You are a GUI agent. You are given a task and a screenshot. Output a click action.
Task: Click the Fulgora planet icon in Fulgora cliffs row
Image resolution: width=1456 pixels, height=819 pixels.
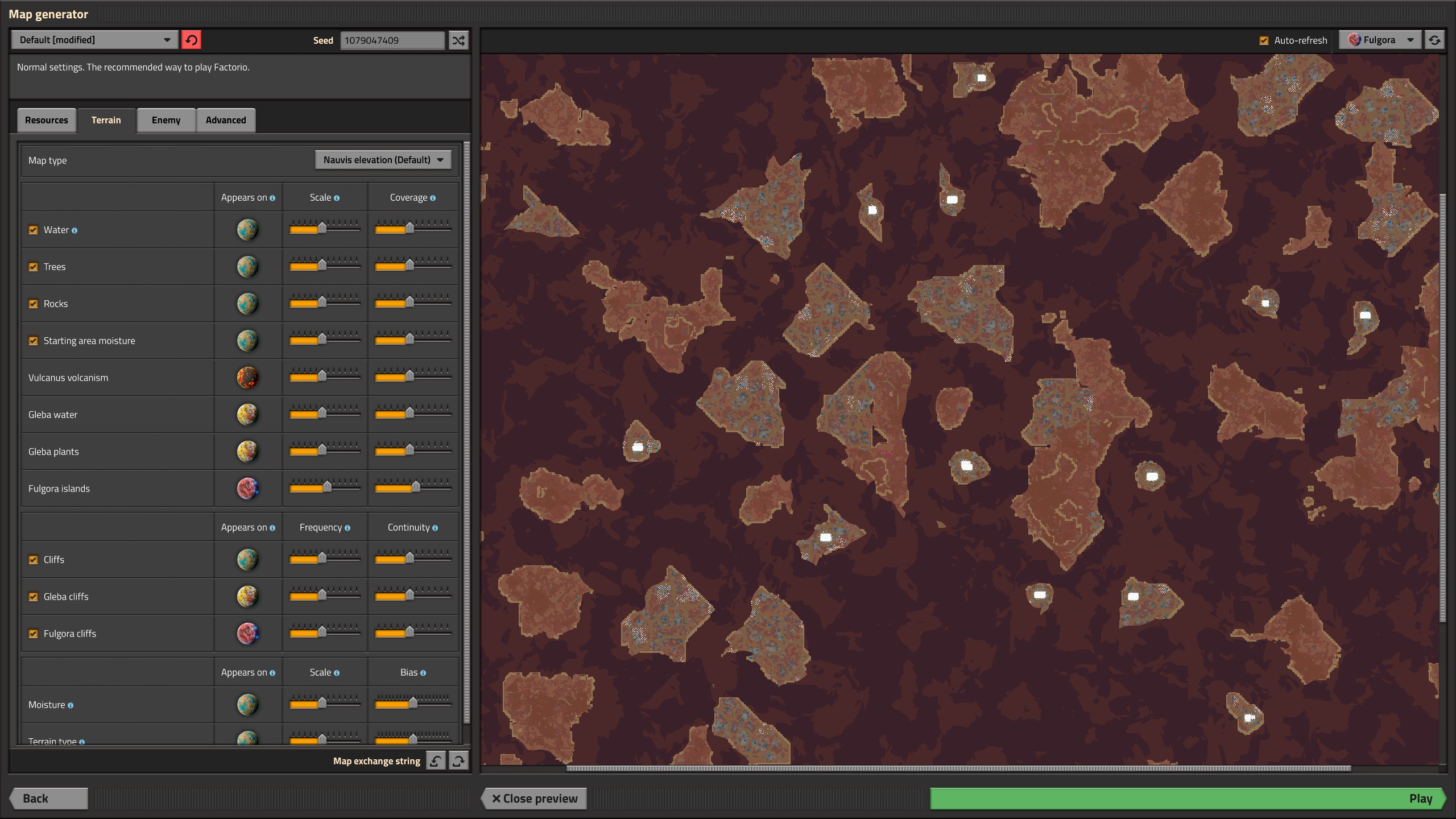click(x=247, y=634)
